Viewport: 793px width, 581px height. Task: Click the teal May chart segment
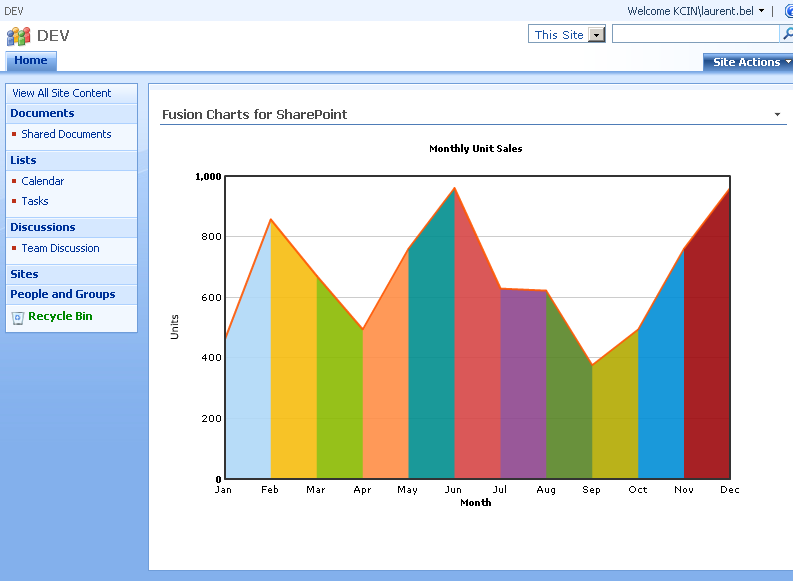431,354
